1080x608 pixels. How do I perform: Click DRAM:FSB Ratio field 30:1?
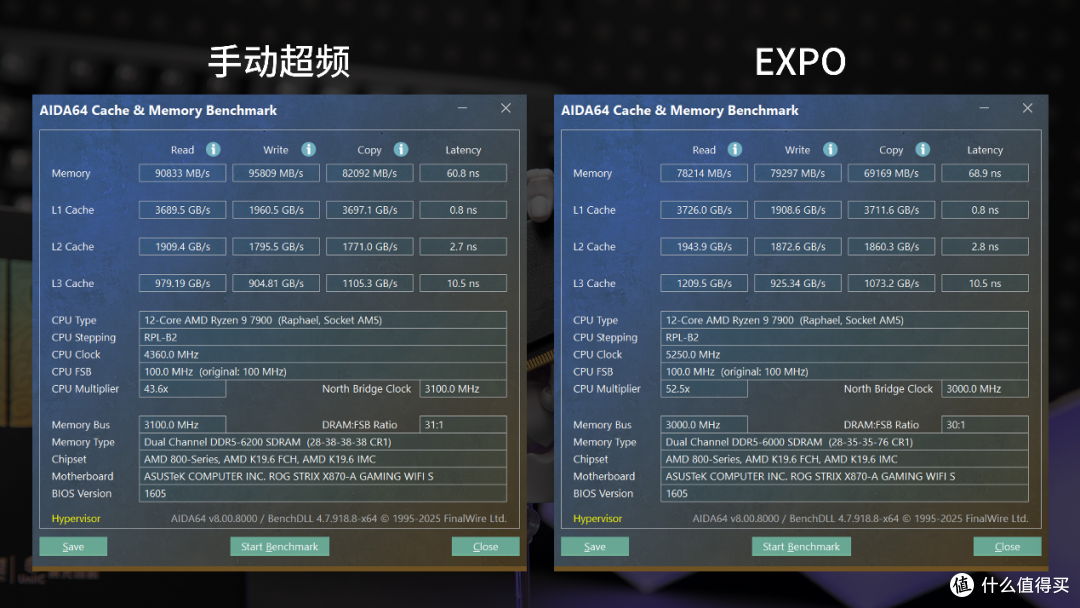click(985, 424)
